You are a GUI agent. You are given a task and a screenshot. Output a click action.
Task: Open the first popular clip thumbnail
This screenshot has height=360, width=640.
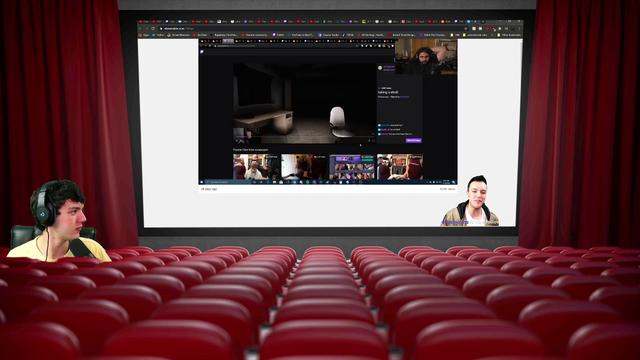click(256, 167)
